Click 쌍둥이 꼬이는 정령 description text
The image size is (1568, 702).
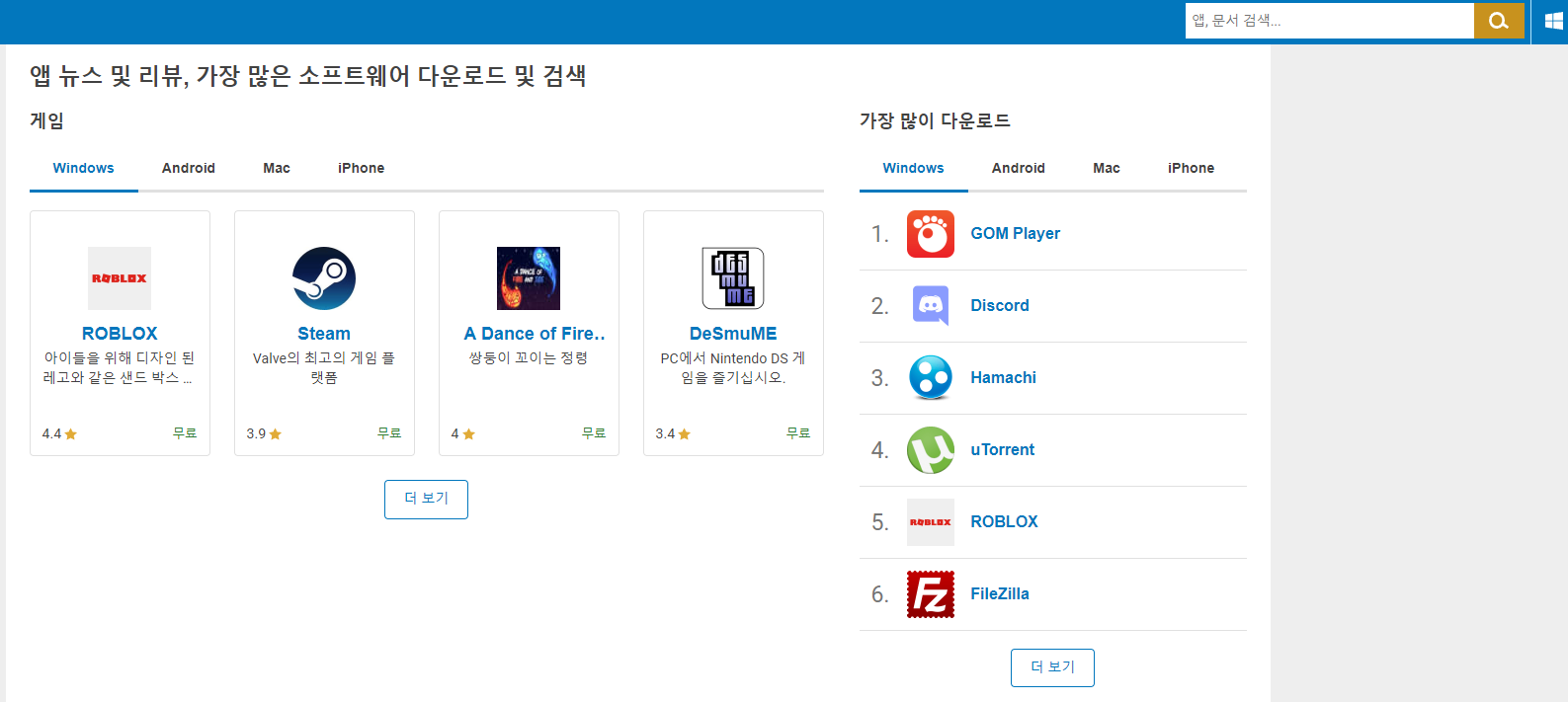point(529,358)
